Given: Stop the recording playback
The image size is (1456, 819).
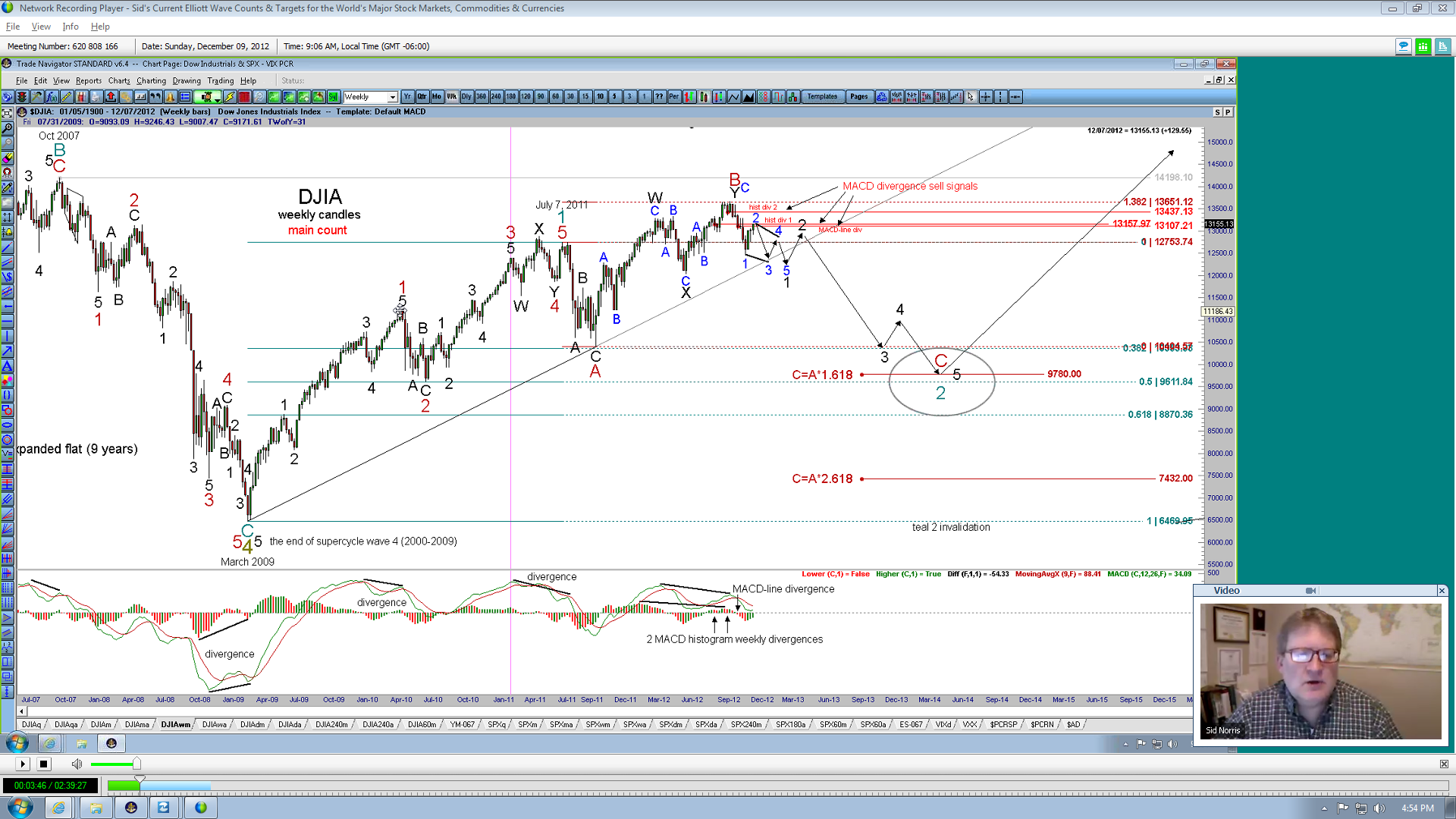Looking at the screenshot, I should 43,764.
